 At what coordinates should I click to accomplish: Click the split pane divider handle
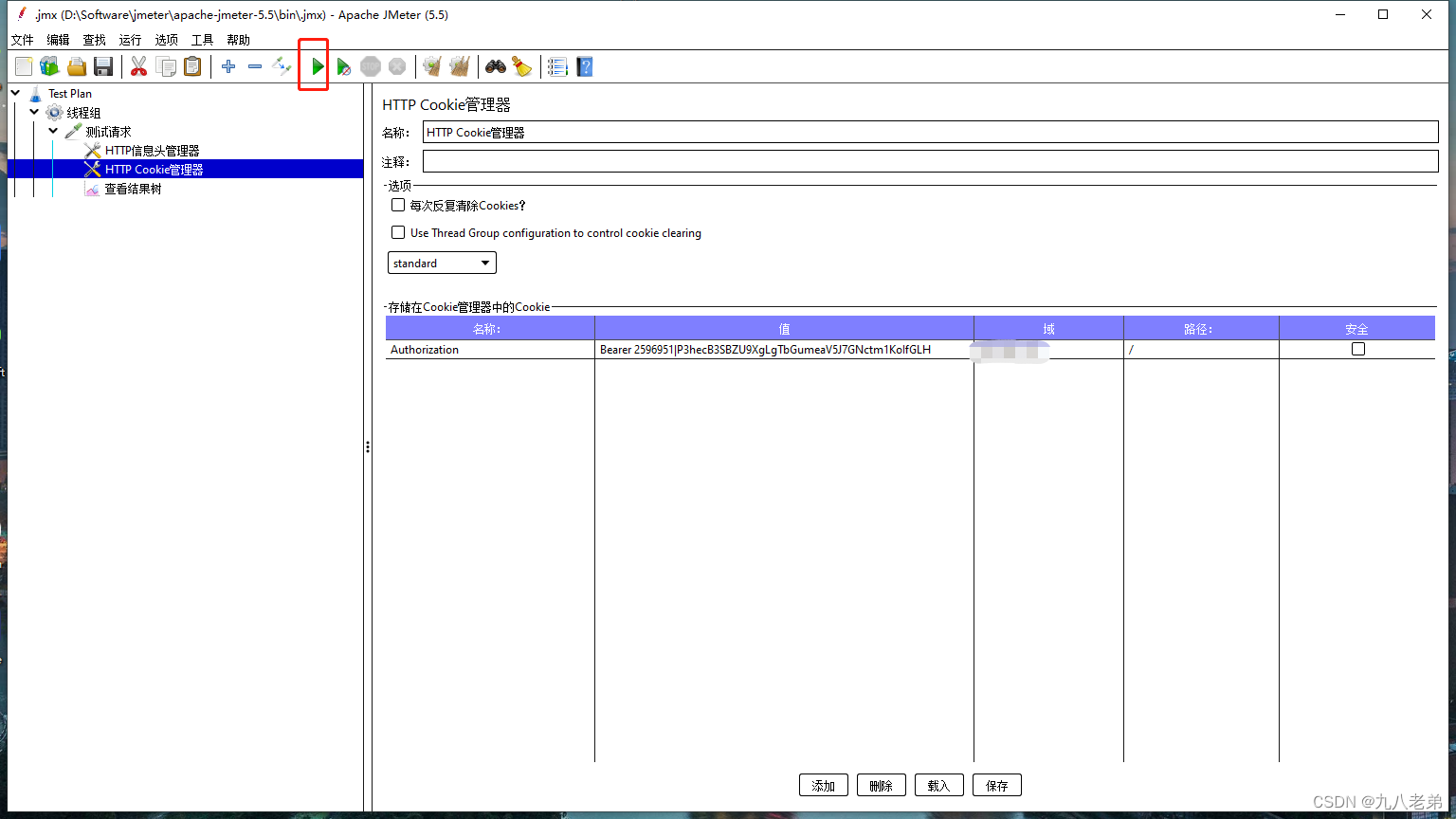pyautogui.click(x=368, y=446)
